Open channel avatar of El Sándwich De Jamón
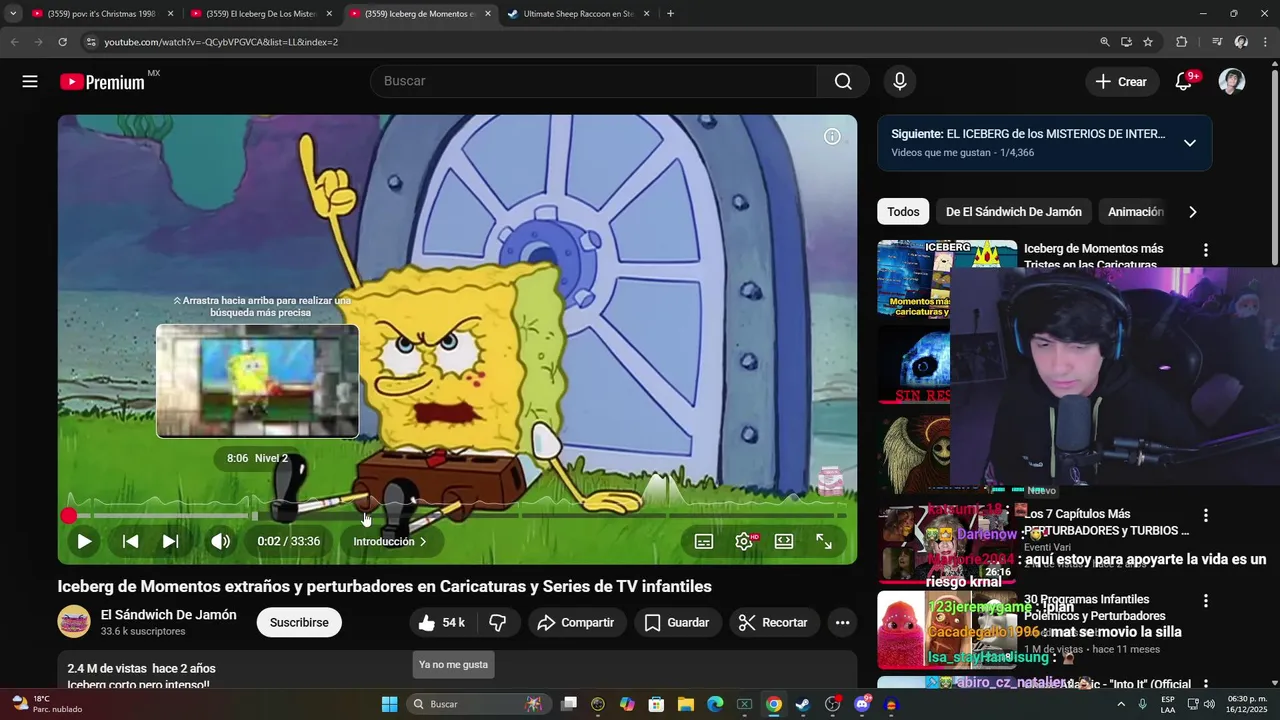 coord(74,622)
